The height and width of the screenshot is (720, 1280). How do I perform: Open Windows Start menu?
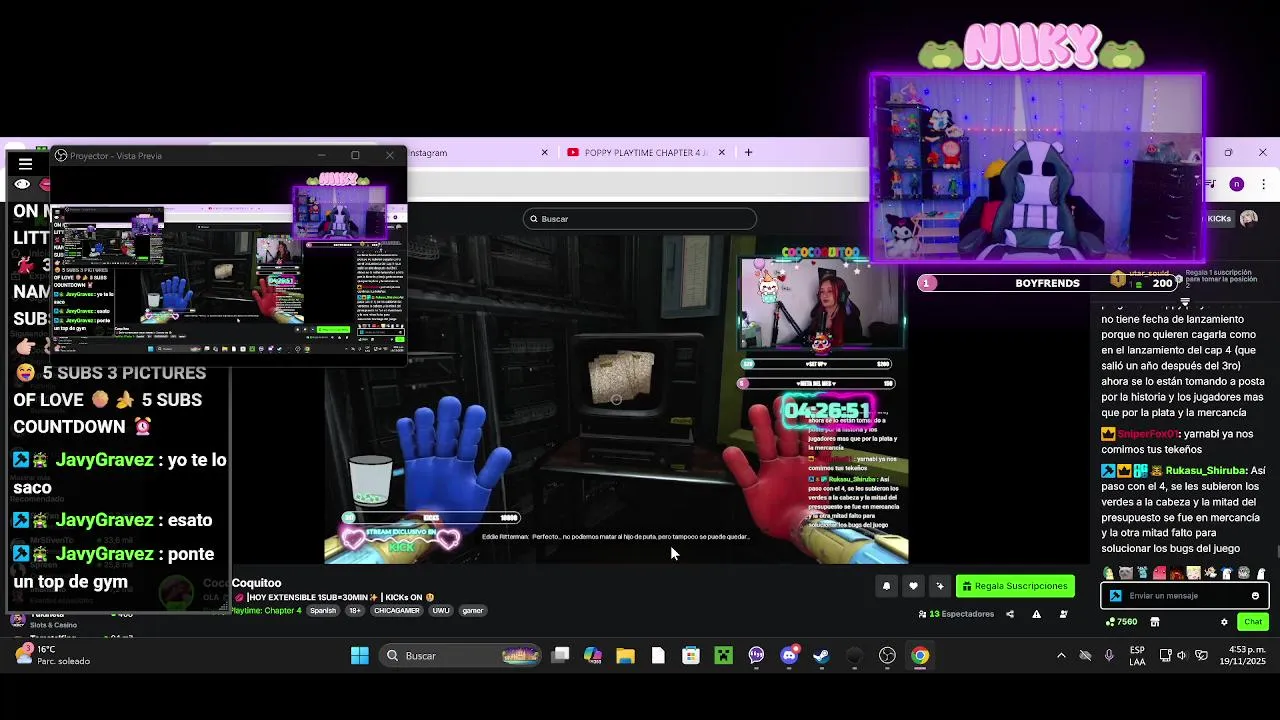tap(360, 656)
